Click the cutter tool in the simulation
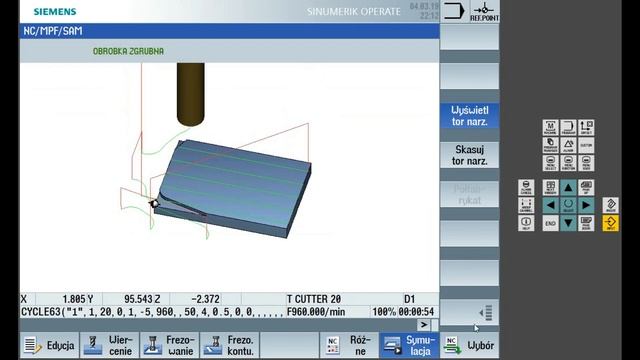 (191, 94)
